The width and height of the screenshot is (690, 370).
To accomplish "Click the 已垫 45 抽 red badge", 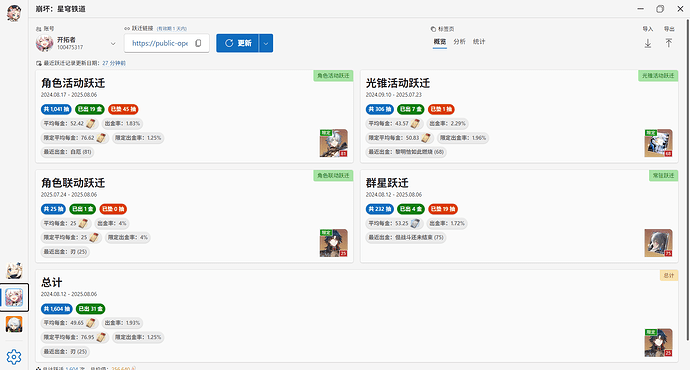I will (123, 109).
